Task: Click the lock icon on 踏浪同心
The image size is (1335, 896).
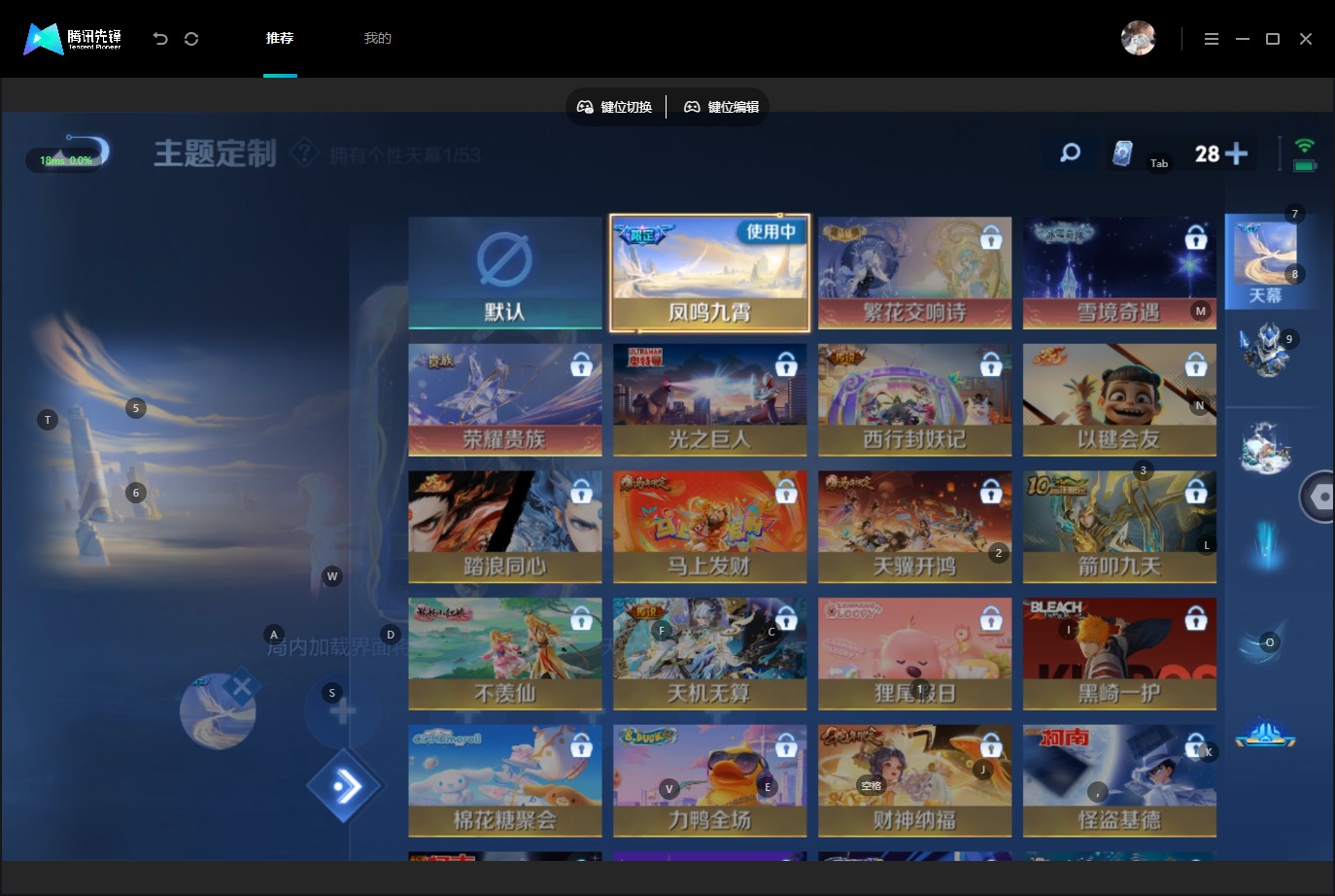Action: [x=581, y=492]
